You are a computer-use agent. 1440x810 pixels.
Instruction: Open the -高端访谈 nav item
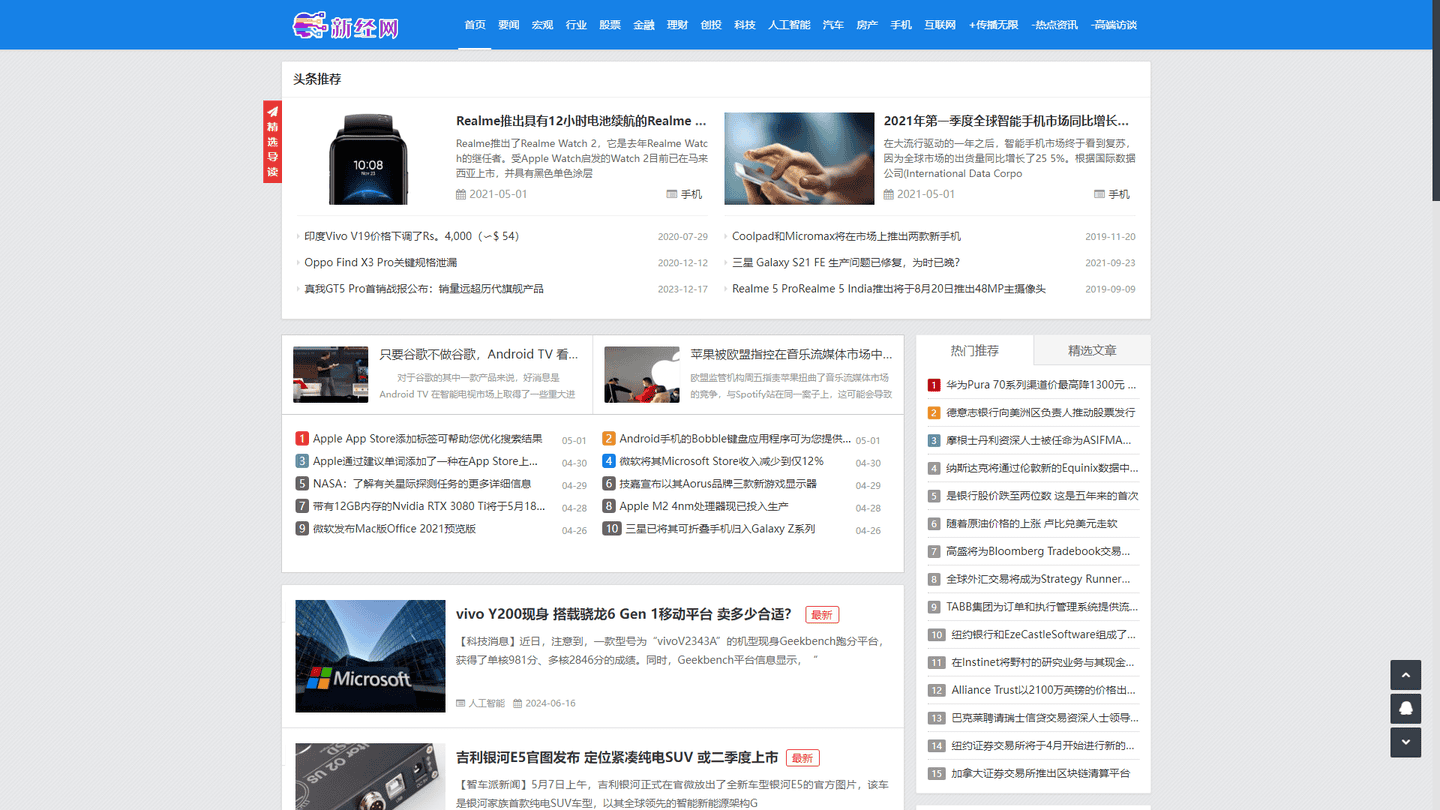tap(1114, 25)
